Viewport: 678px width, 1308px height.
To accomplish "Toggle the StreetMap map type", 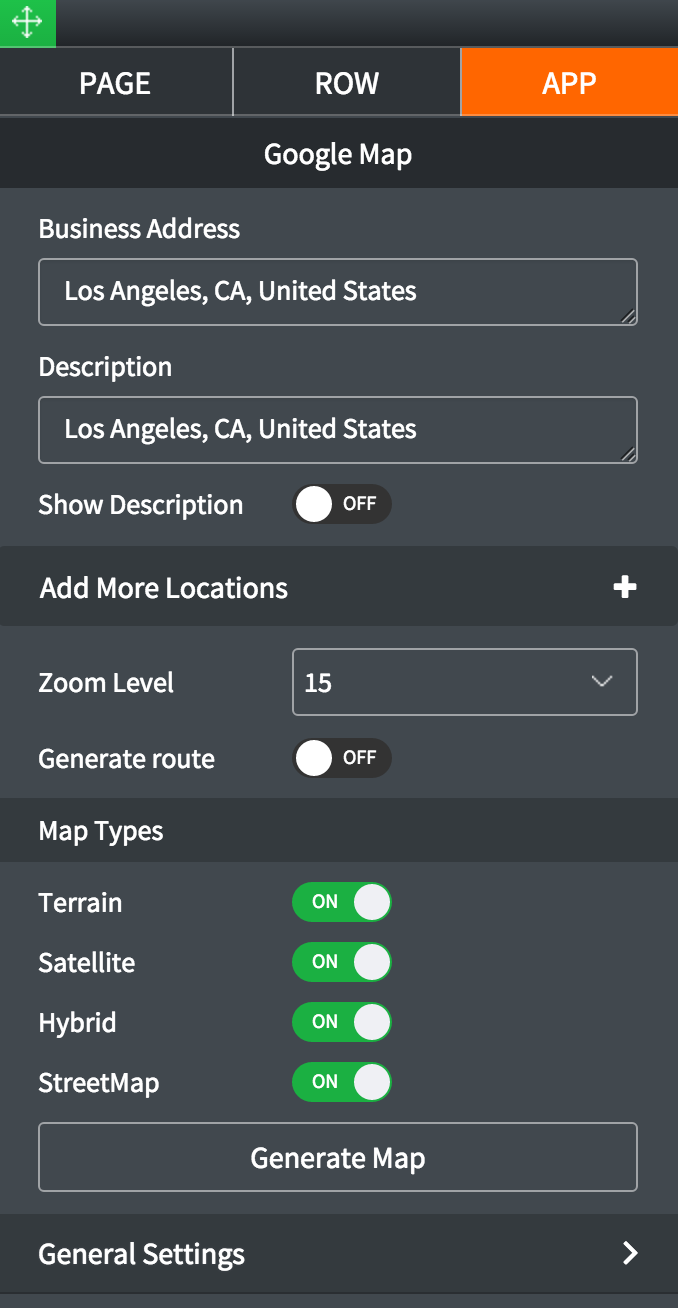I will point(341,1082).
